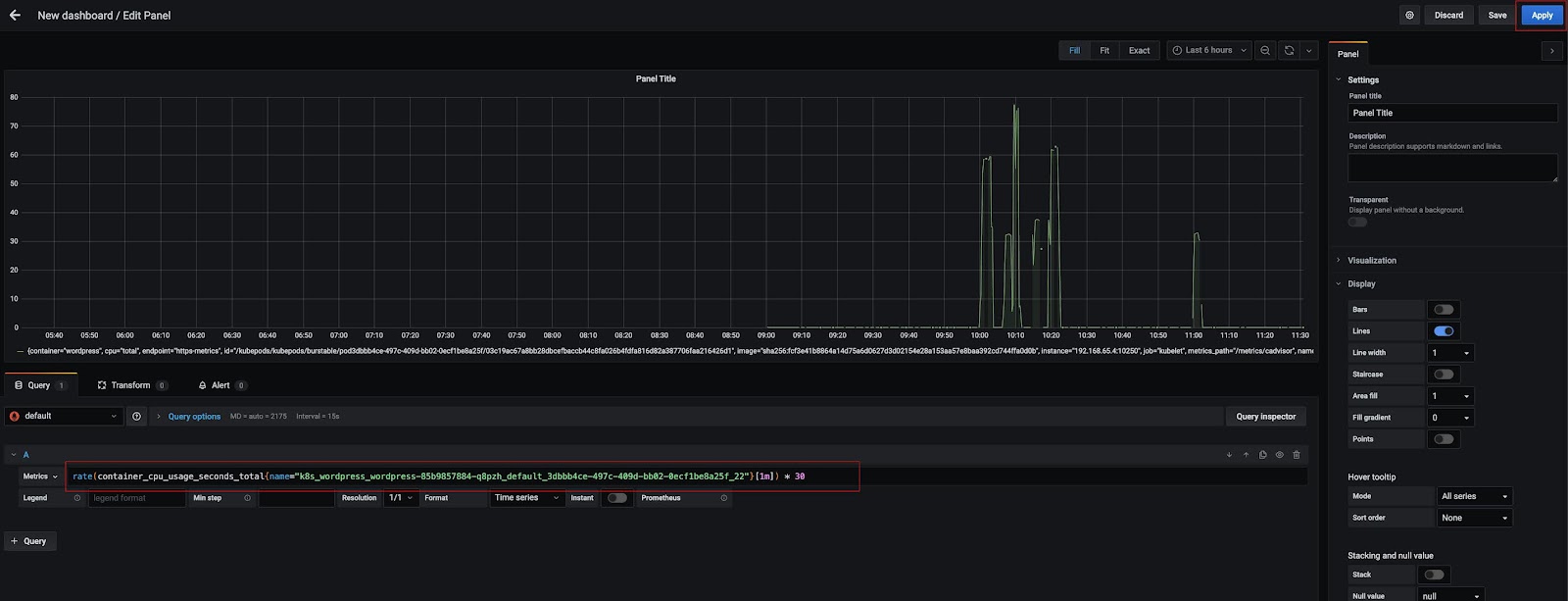Click the Panel title input field
Viewport: 1568px width, 601px height.
1452,113
